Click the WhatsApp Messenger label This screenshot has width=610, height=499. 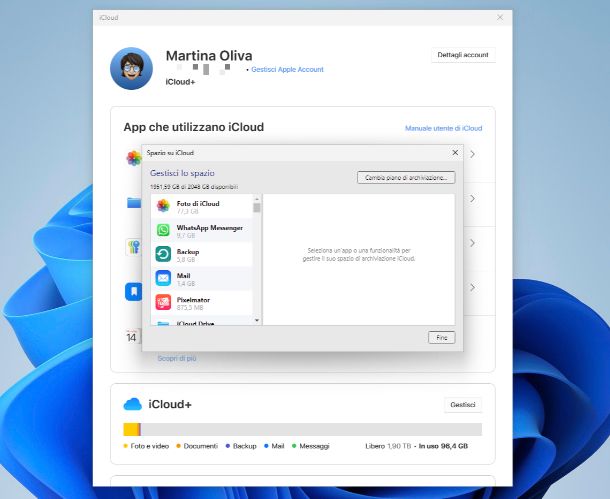pyautogui.click(x=209, y=228)
